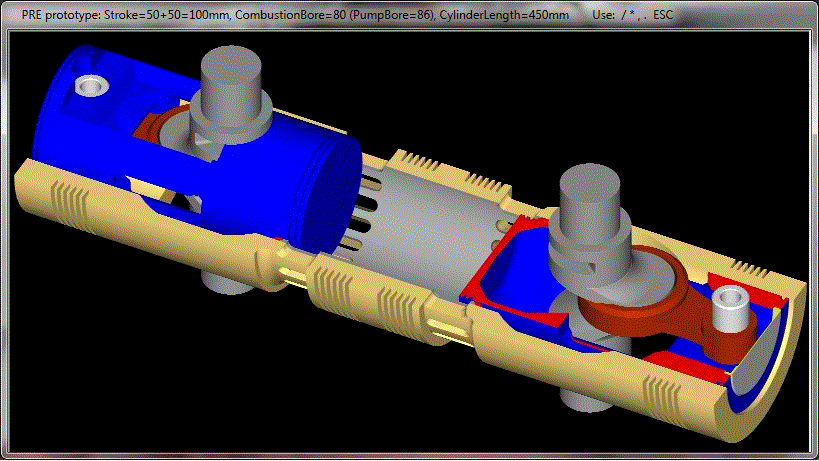Click the "CylinderLength=450mm" text in title bar

click(x=504, y=15)
